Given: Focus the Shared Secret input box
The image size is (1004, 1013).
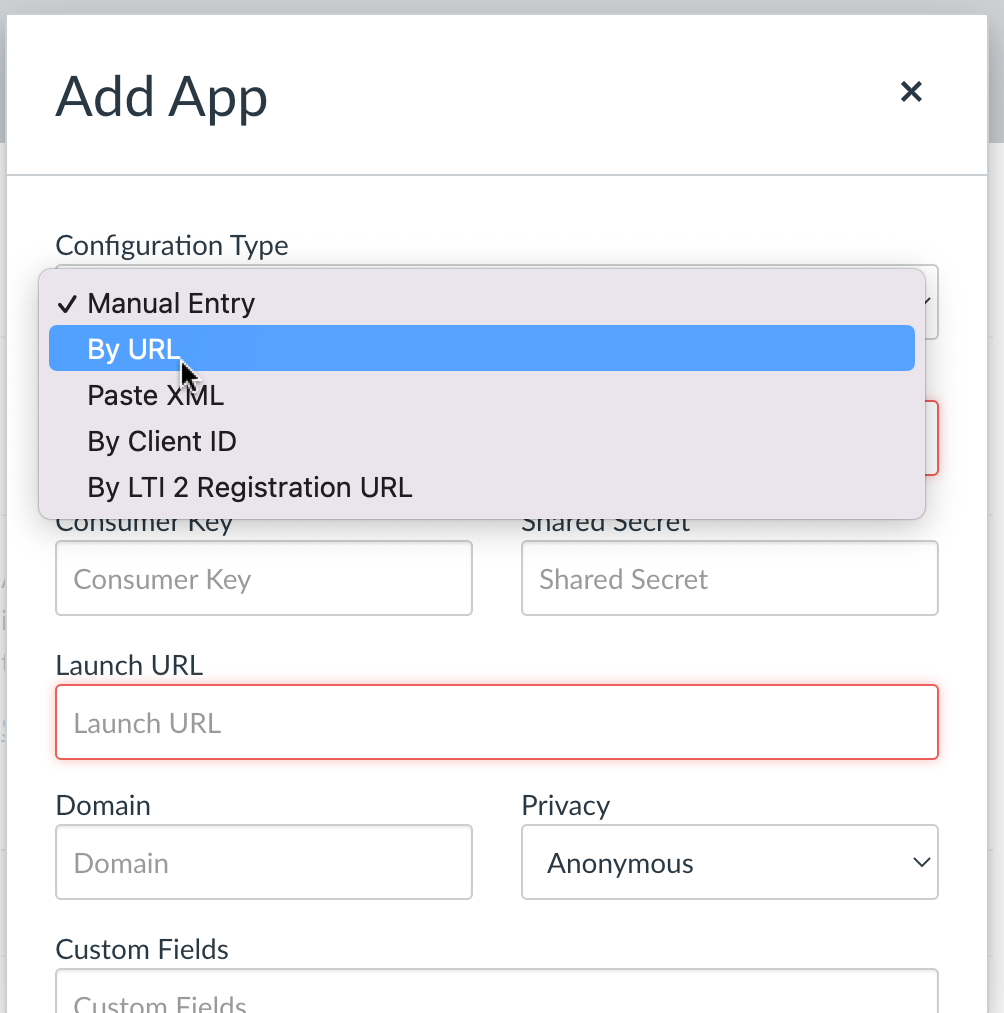Looking at the screenshot, I should [x=729, y=579].
